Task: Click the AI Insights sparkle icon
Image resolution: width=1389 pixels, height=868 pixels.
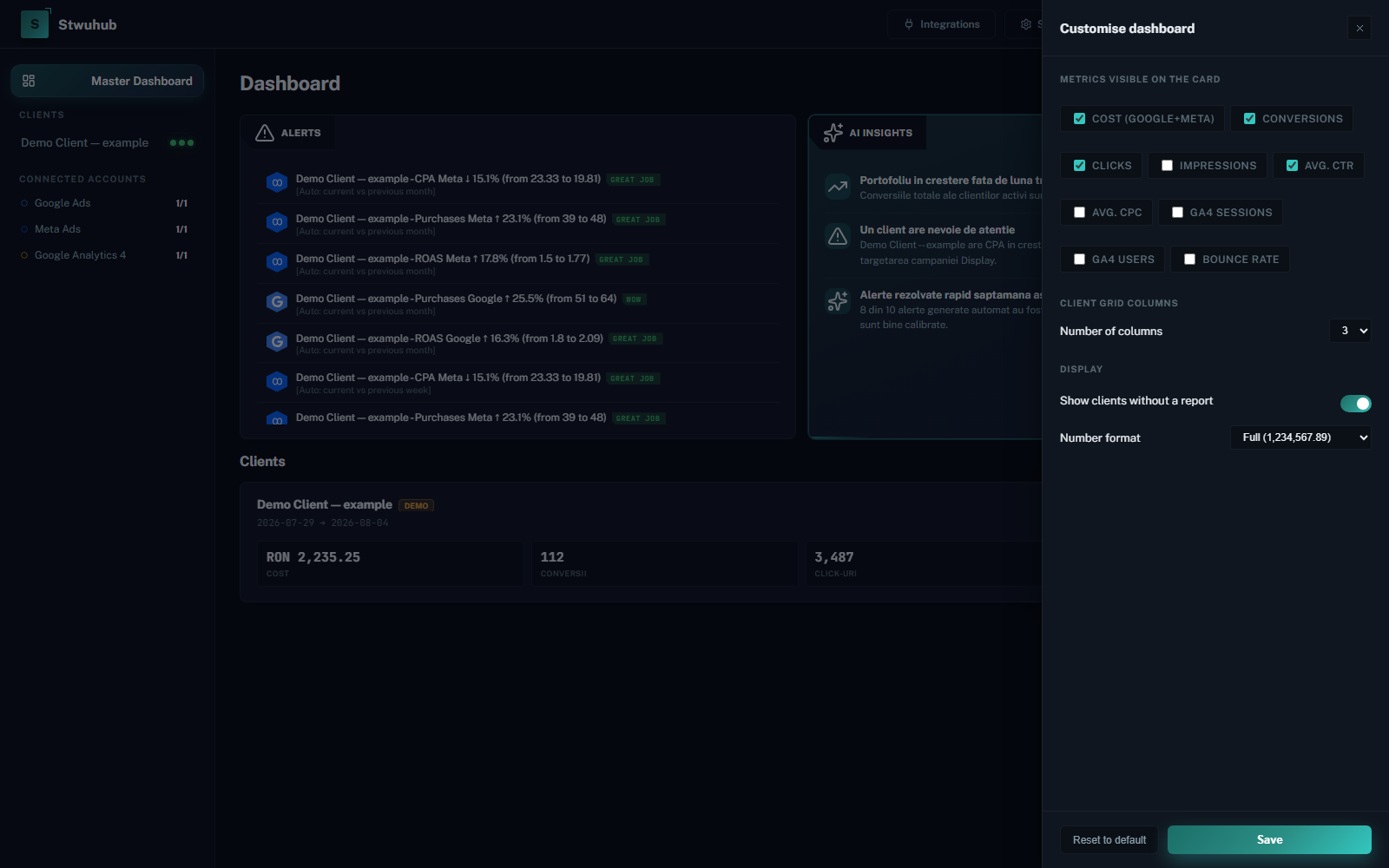Action: [833, 133]
